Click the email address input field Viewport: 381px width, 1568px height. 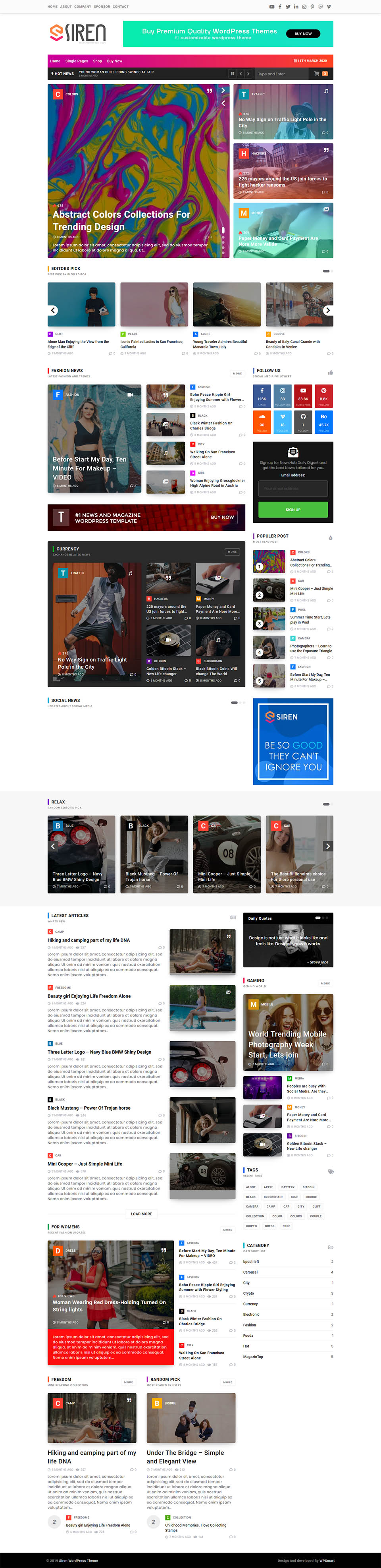coord(293,488)
